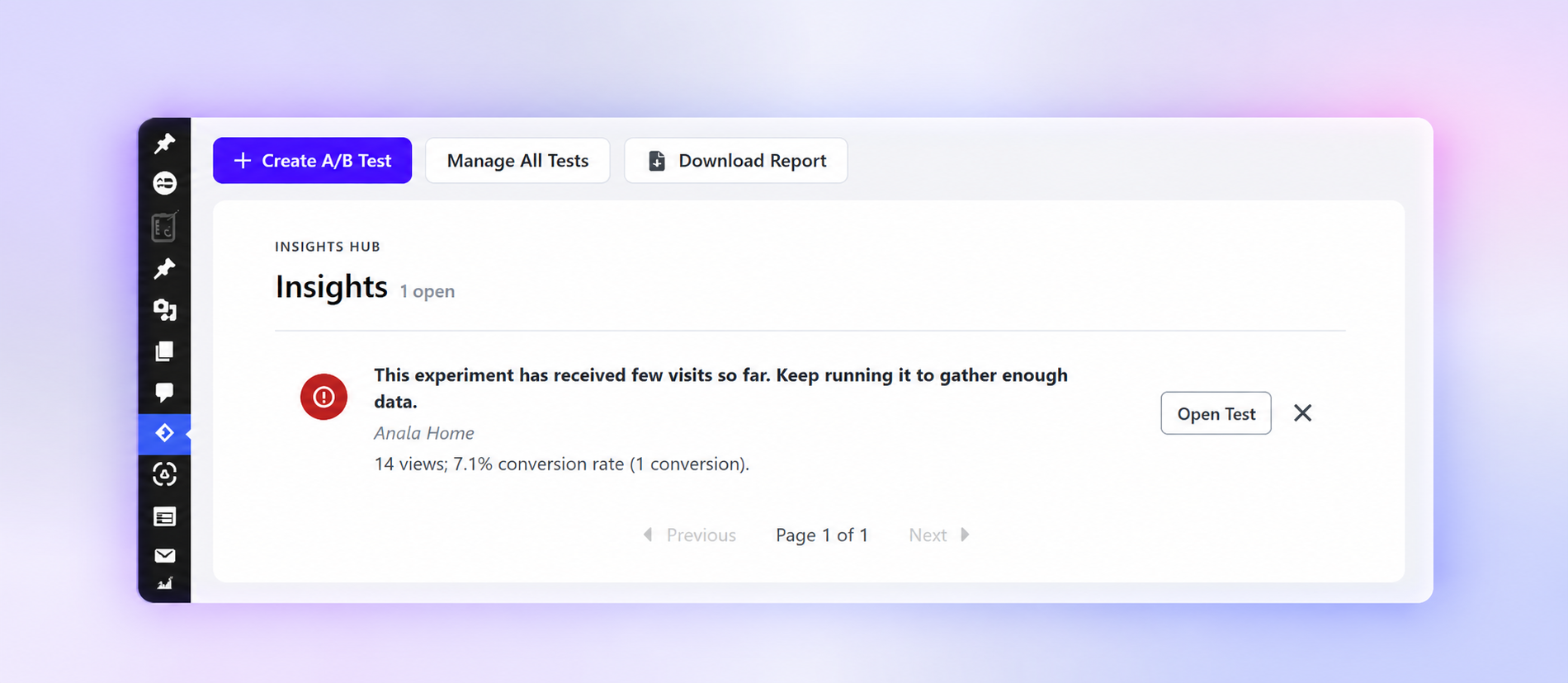This screenshot has height=683, width=1568.
Task: Click the small growth chart sidebar icon
Action: click(164, 583)
